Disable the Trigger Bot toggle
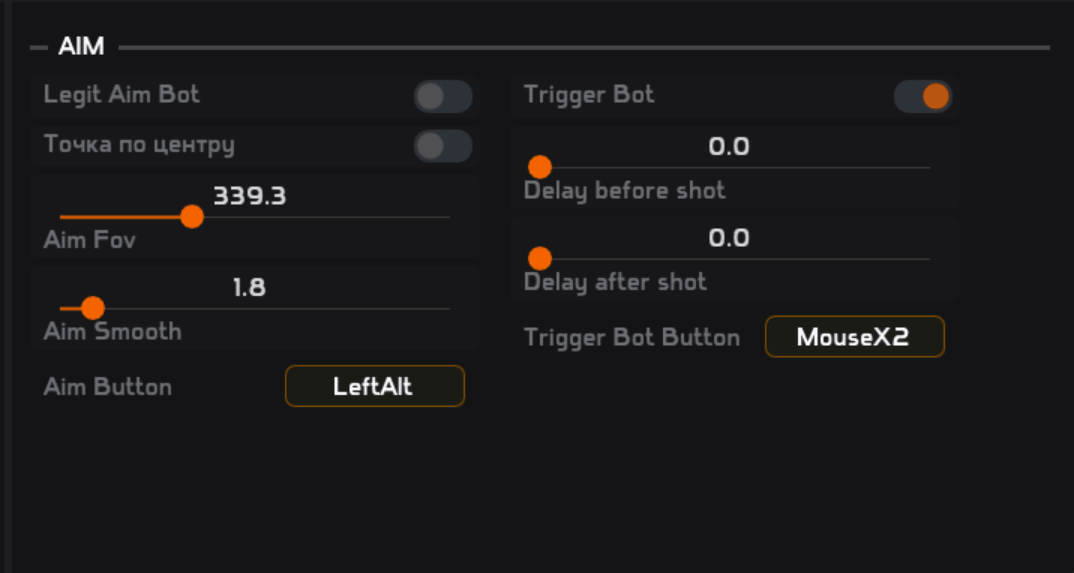This screenshot has width=1074, height=573. coord(922,97)
